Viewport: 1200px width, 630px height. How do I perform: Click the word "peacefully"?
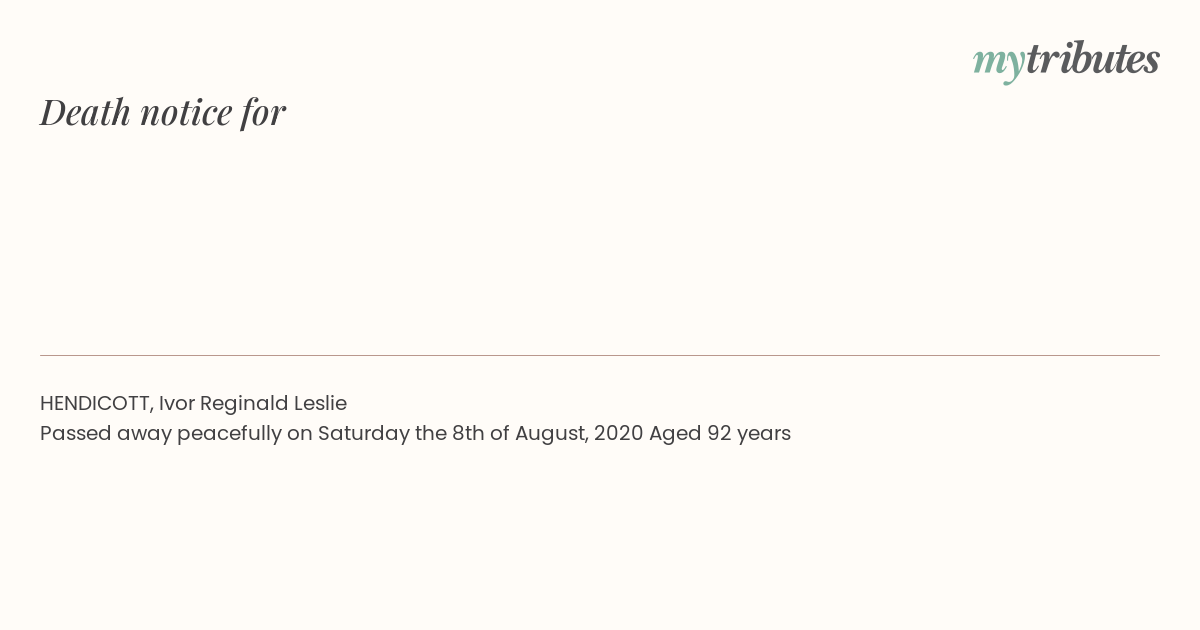pyautogui.click(x=230, y=434)
